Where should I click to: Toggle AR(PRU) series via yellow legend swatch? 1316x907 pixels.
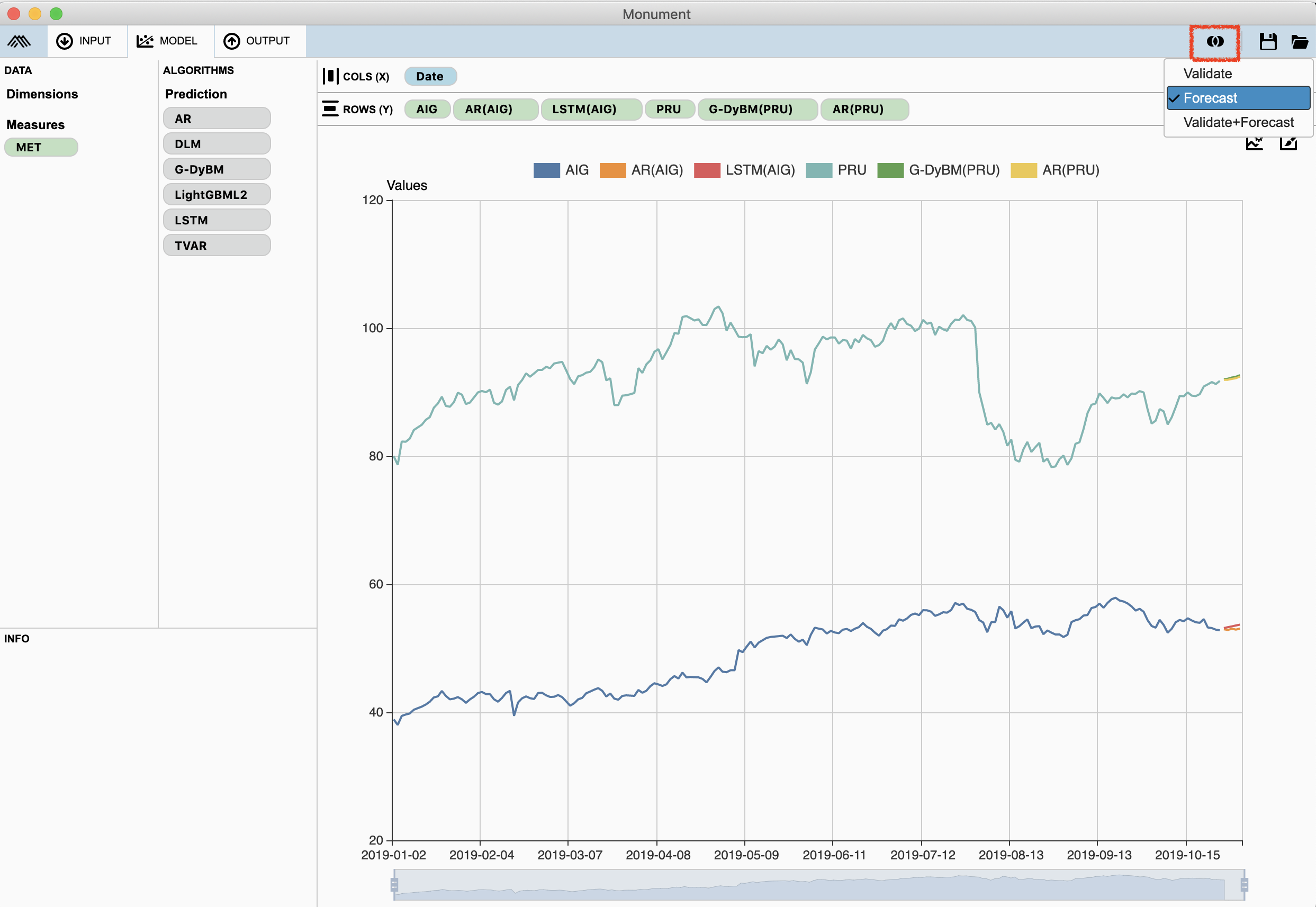point(1023,170)
